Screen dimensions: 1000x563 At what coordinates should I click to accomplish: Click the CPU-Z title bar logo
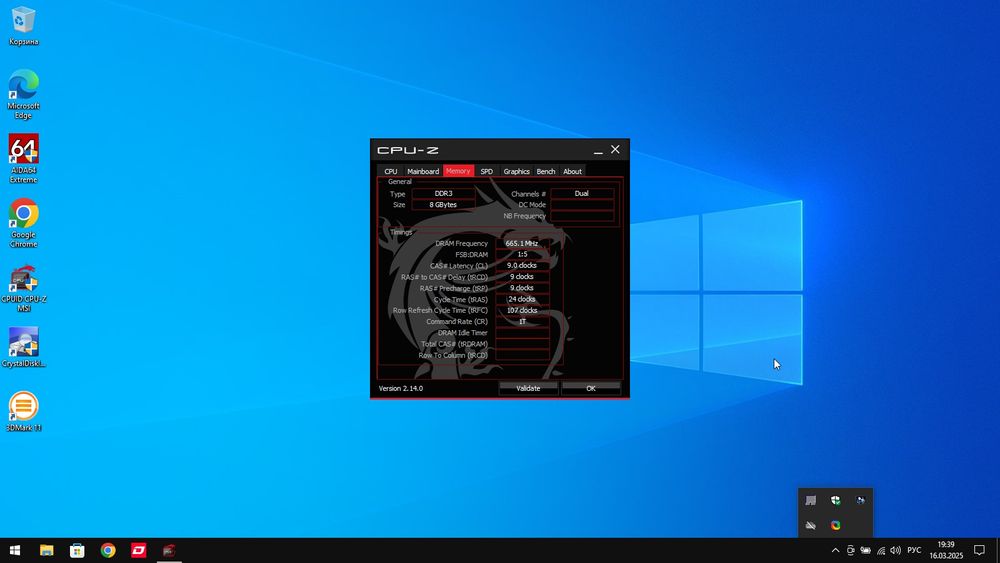tap(408, 150)
